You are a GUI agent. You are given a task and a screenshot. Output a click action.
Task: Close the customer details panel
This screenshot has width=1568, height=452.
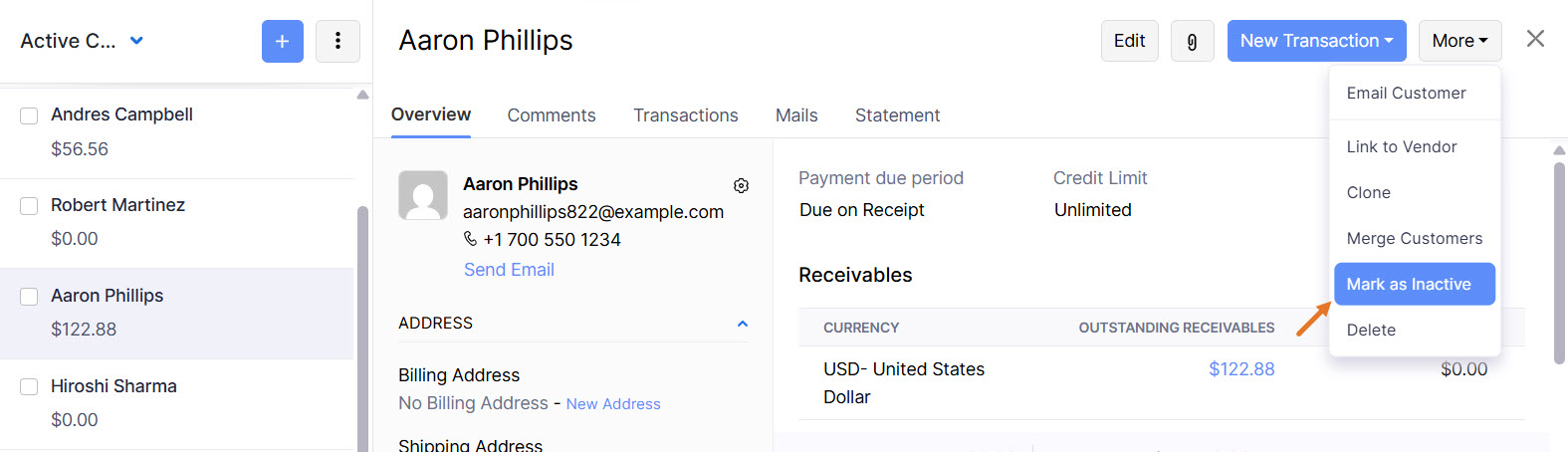point(1535,39)
